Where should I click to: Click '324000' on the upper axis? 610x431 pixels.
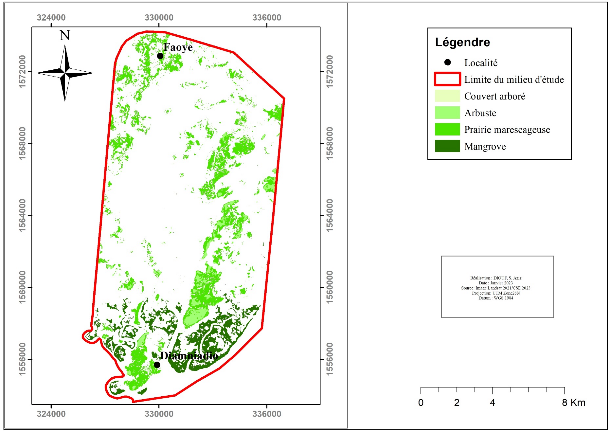(51, 18)
